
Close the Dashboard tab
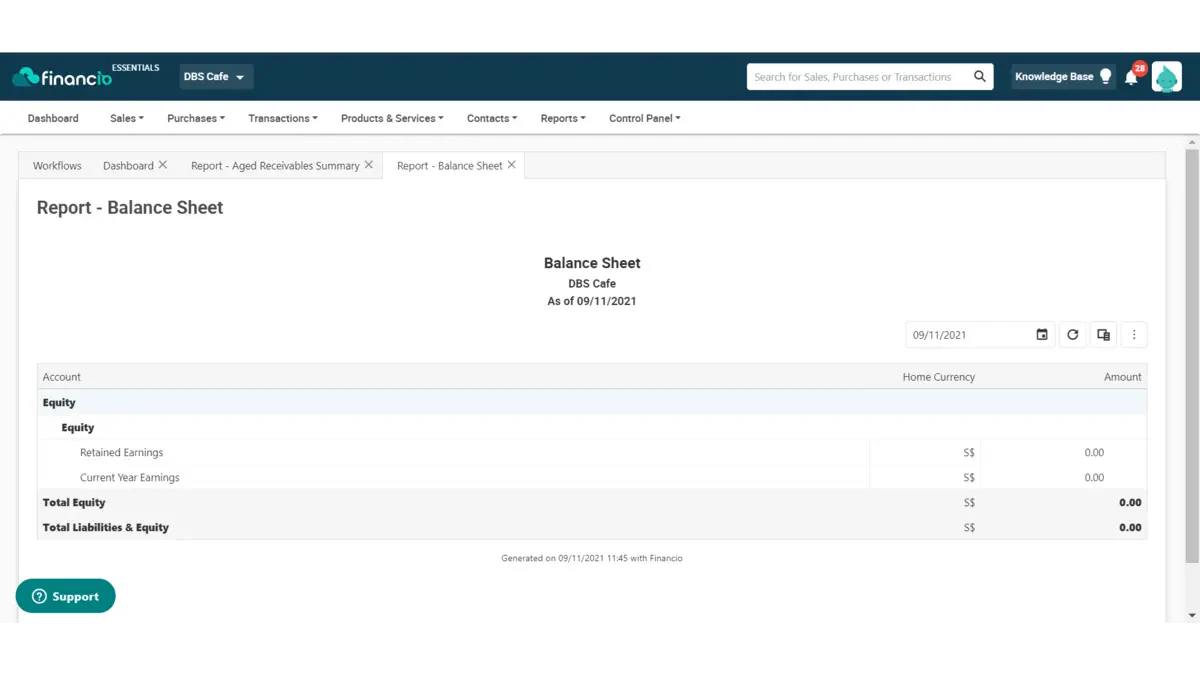point(163,165)
